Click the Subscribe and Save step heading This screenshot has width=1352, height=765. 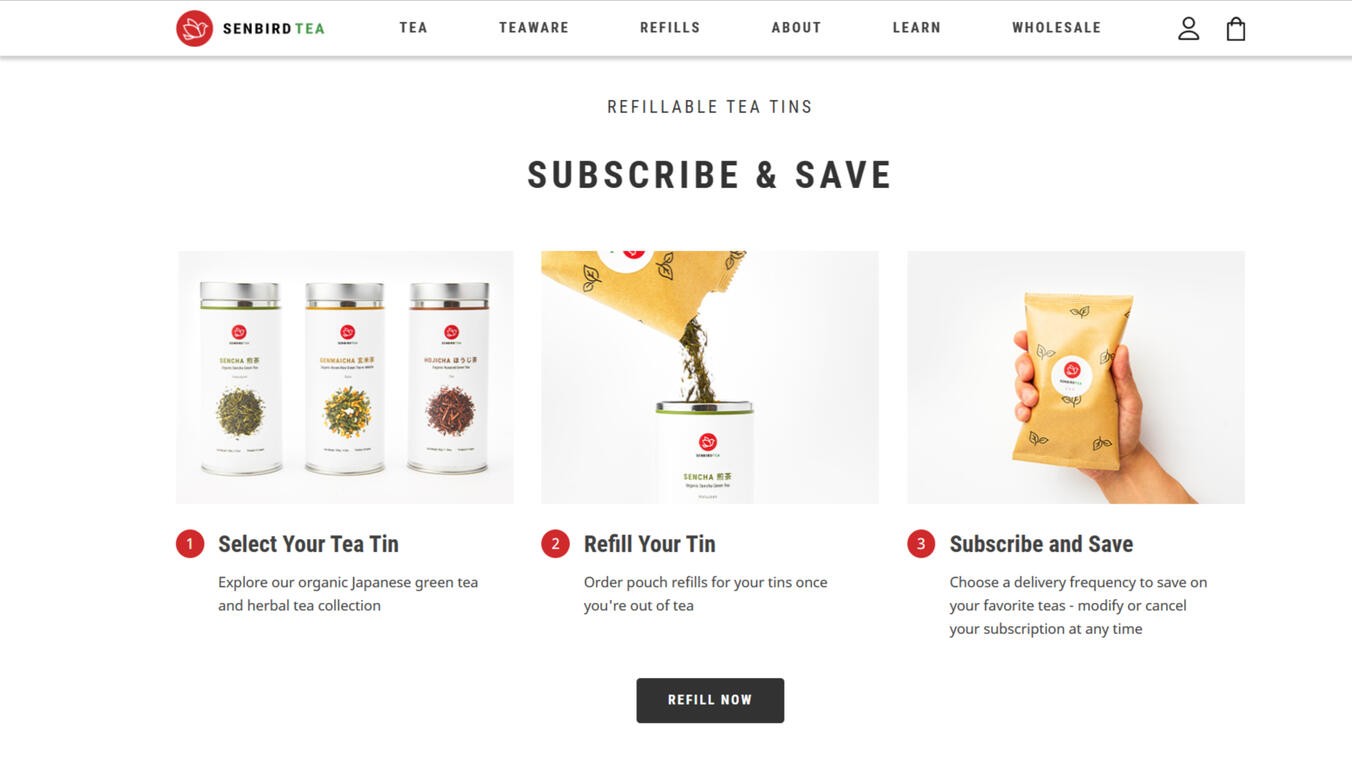1041,544
